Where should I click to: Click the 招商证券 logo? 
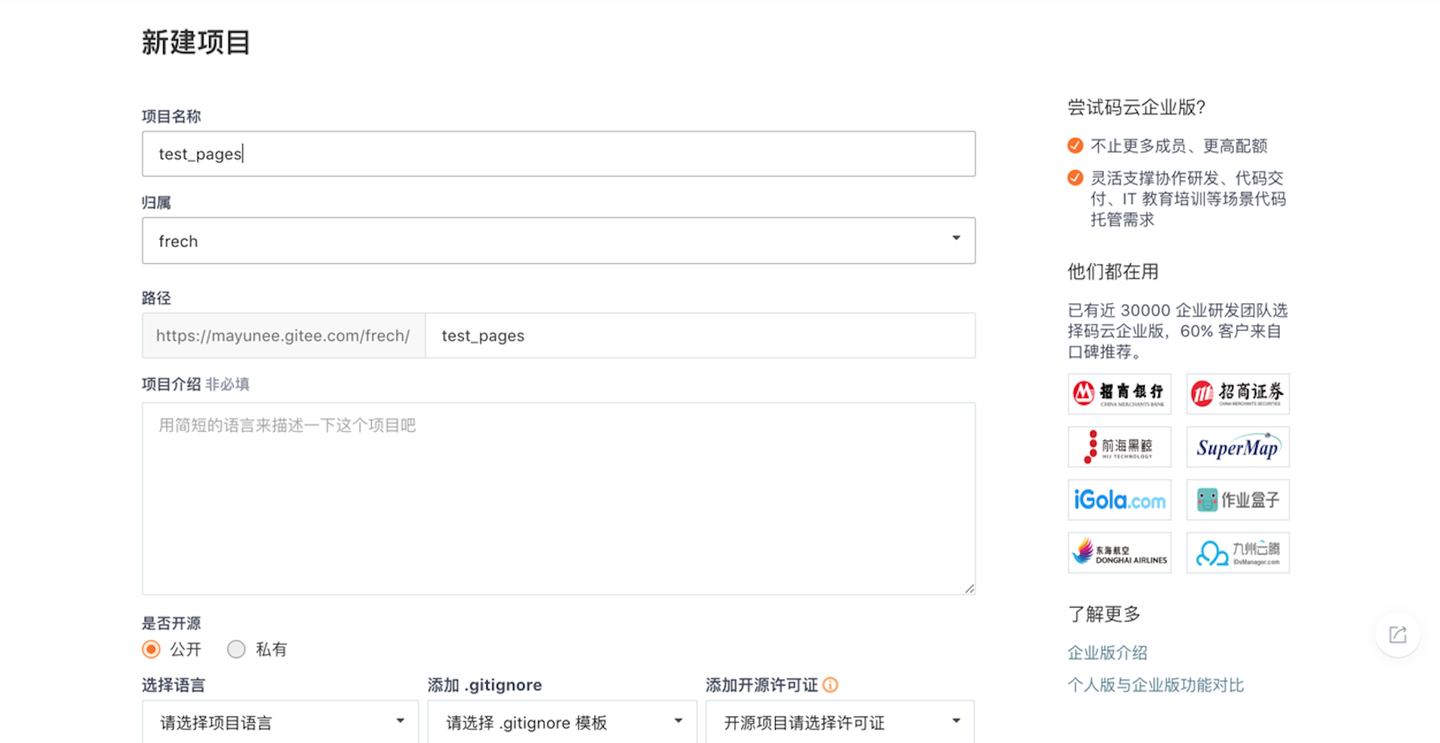(1237, 393)
